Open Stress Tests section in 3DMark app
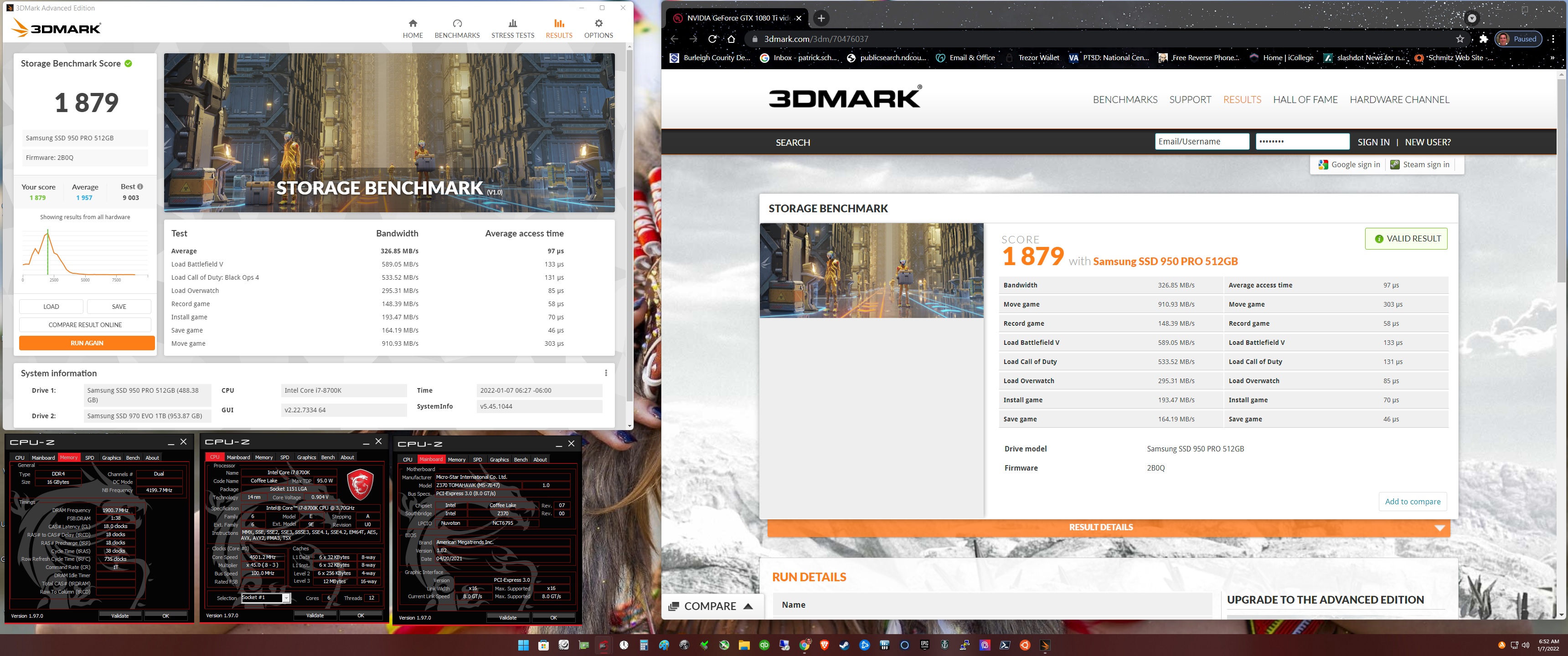The width and height of the screenshot is (1568, 656). [512, 29]
